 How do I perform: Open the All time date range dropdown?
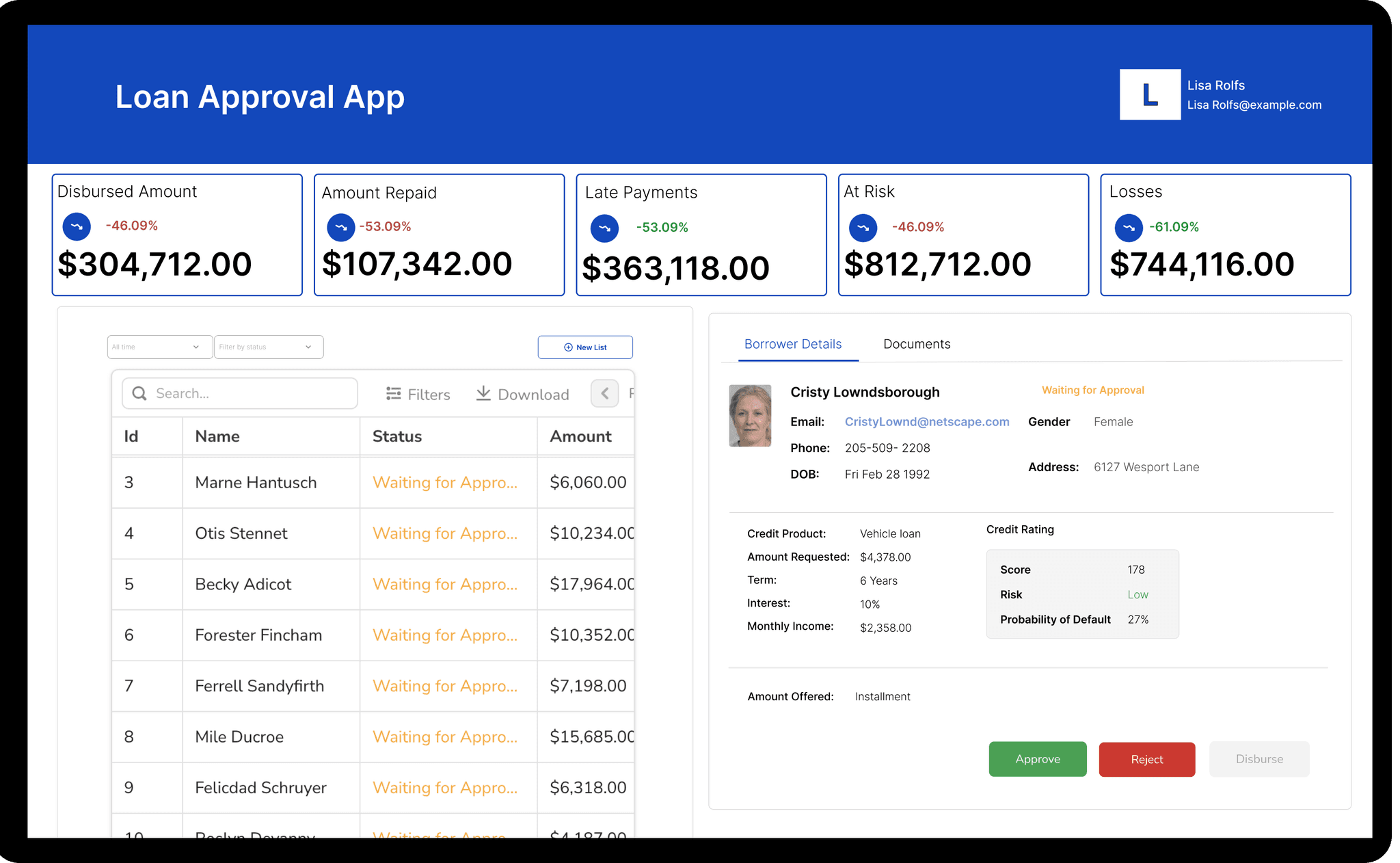click(159, 347)
